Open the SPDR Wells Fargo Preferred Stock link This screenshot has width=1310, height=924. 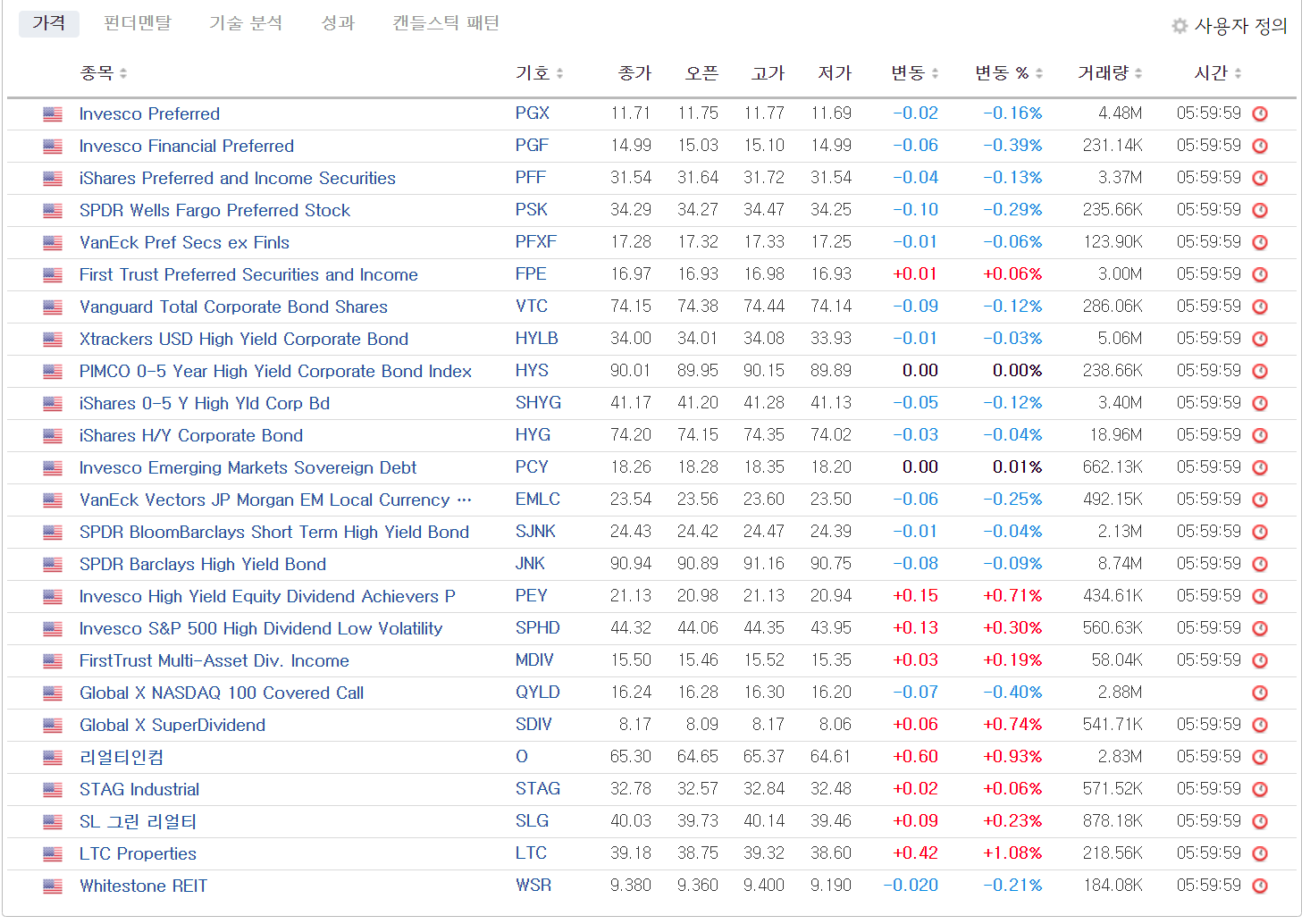214,210
